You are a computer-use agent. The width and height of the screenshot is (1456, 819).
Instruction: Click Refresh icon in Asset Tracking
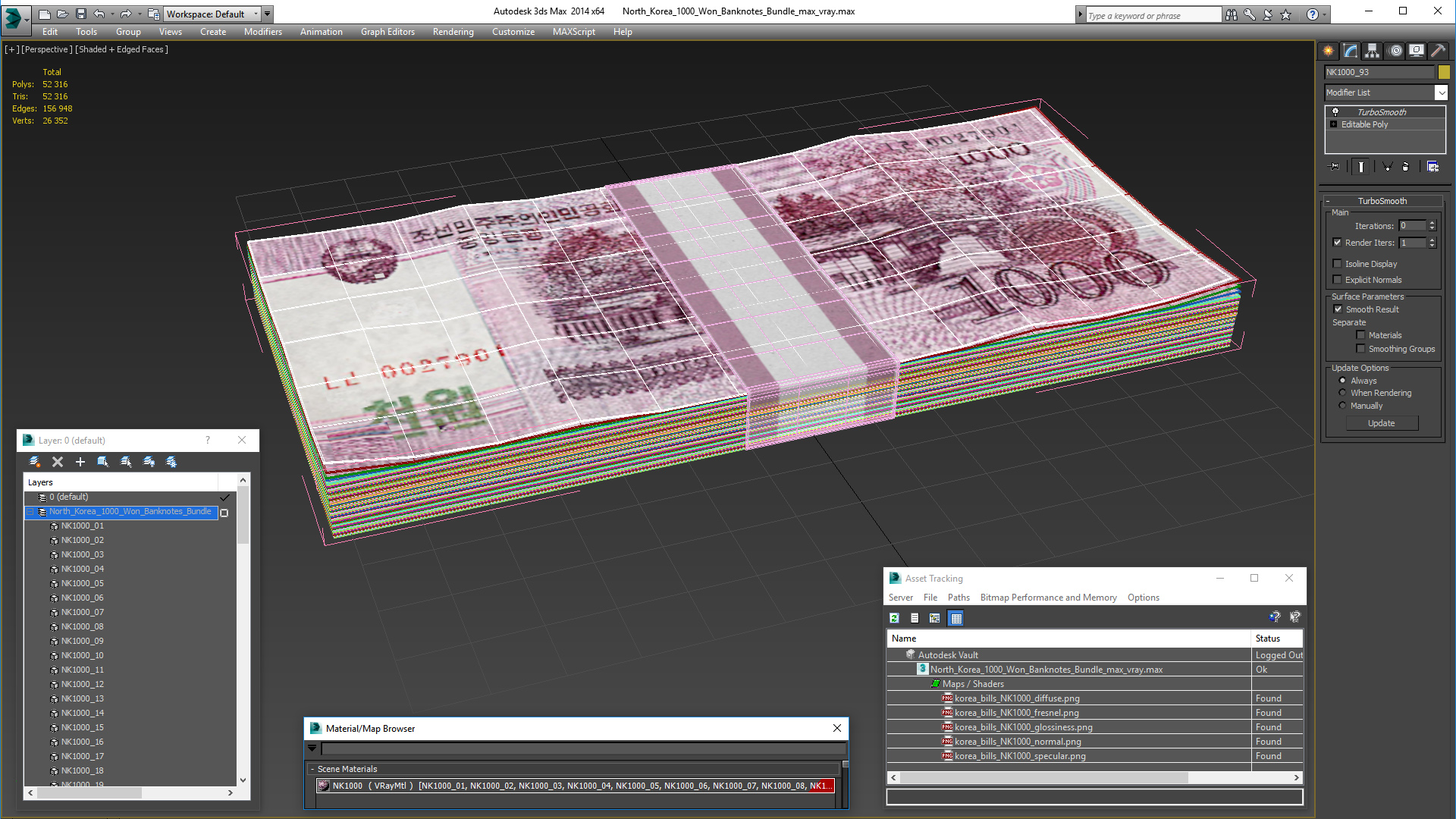895,618
